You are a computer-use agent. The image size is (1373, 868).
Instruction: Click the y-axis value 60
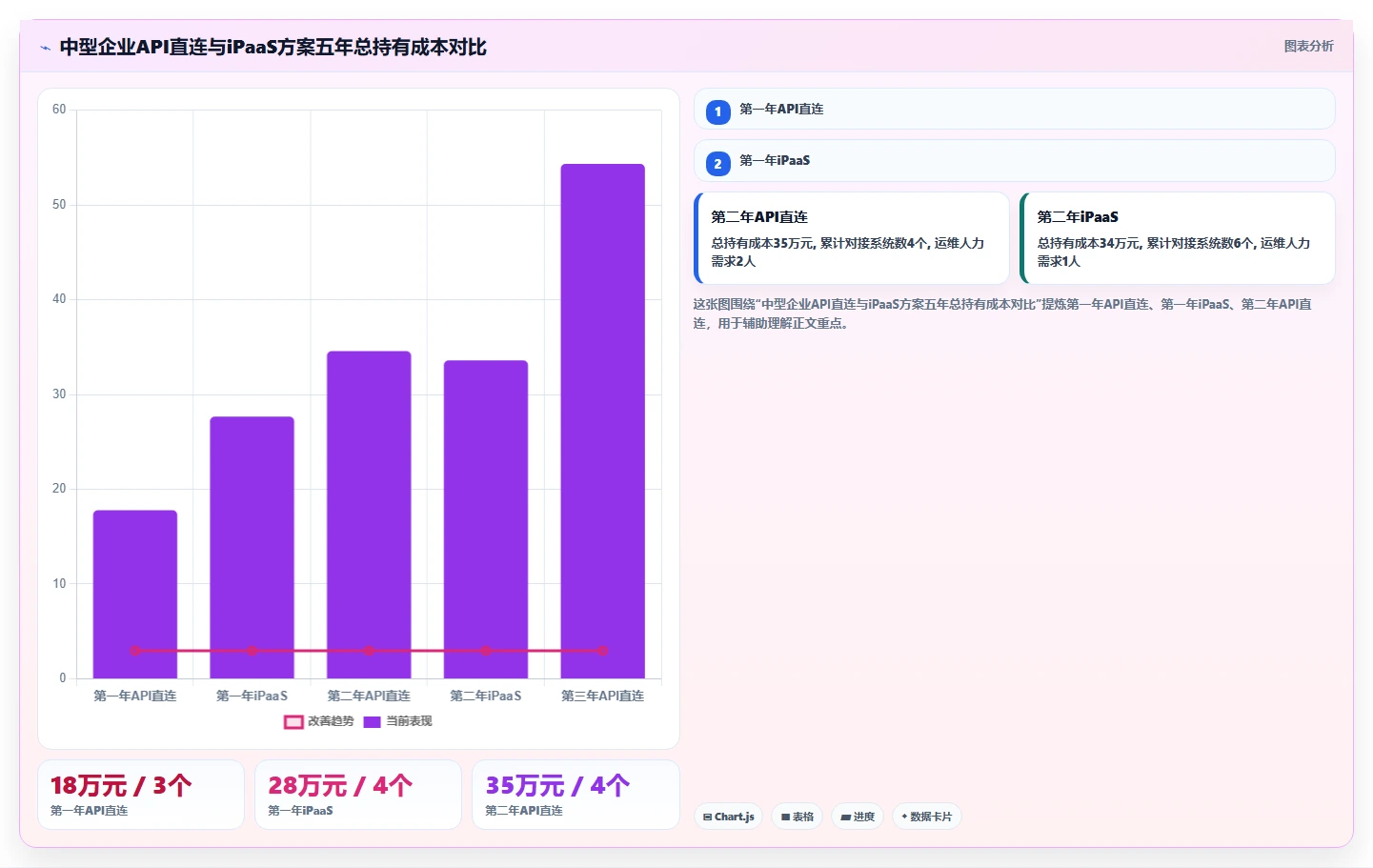[x=59, y=110]
